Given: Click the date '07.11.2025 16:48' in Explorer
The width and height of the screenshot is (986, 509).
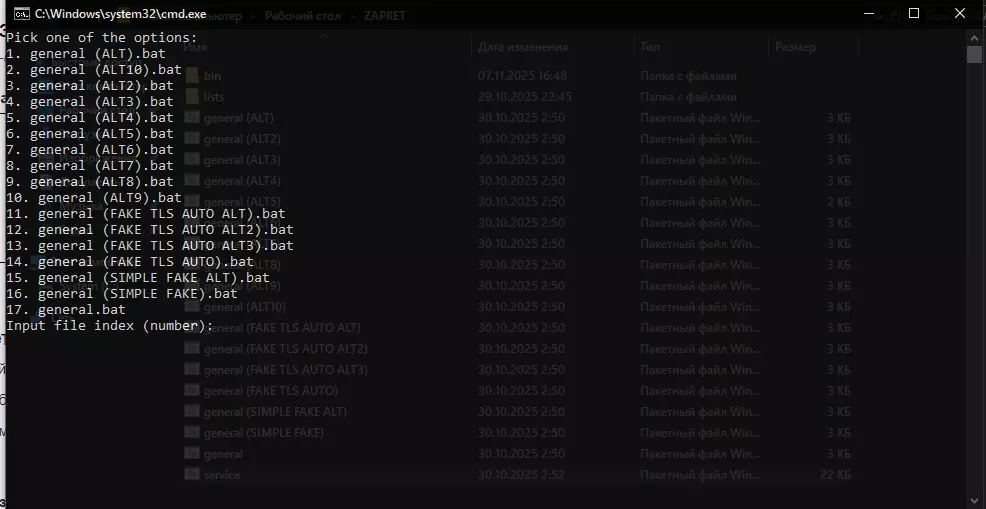Looking at the screenshot, I should [x=523, y=76].
